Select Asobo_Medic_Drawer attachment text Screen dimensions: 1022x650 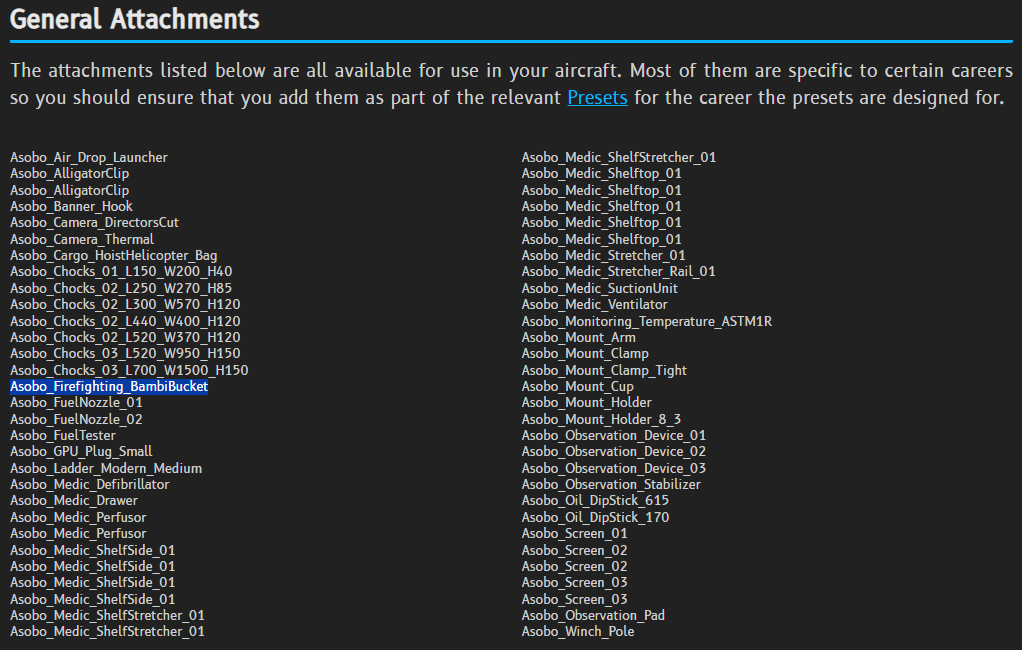[x=74, y=501]
